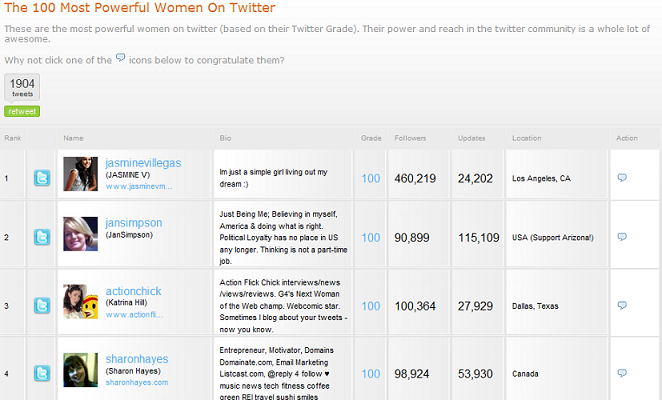
Task: Click the real name '(JASMINE V)'
Action: point(128,175)
